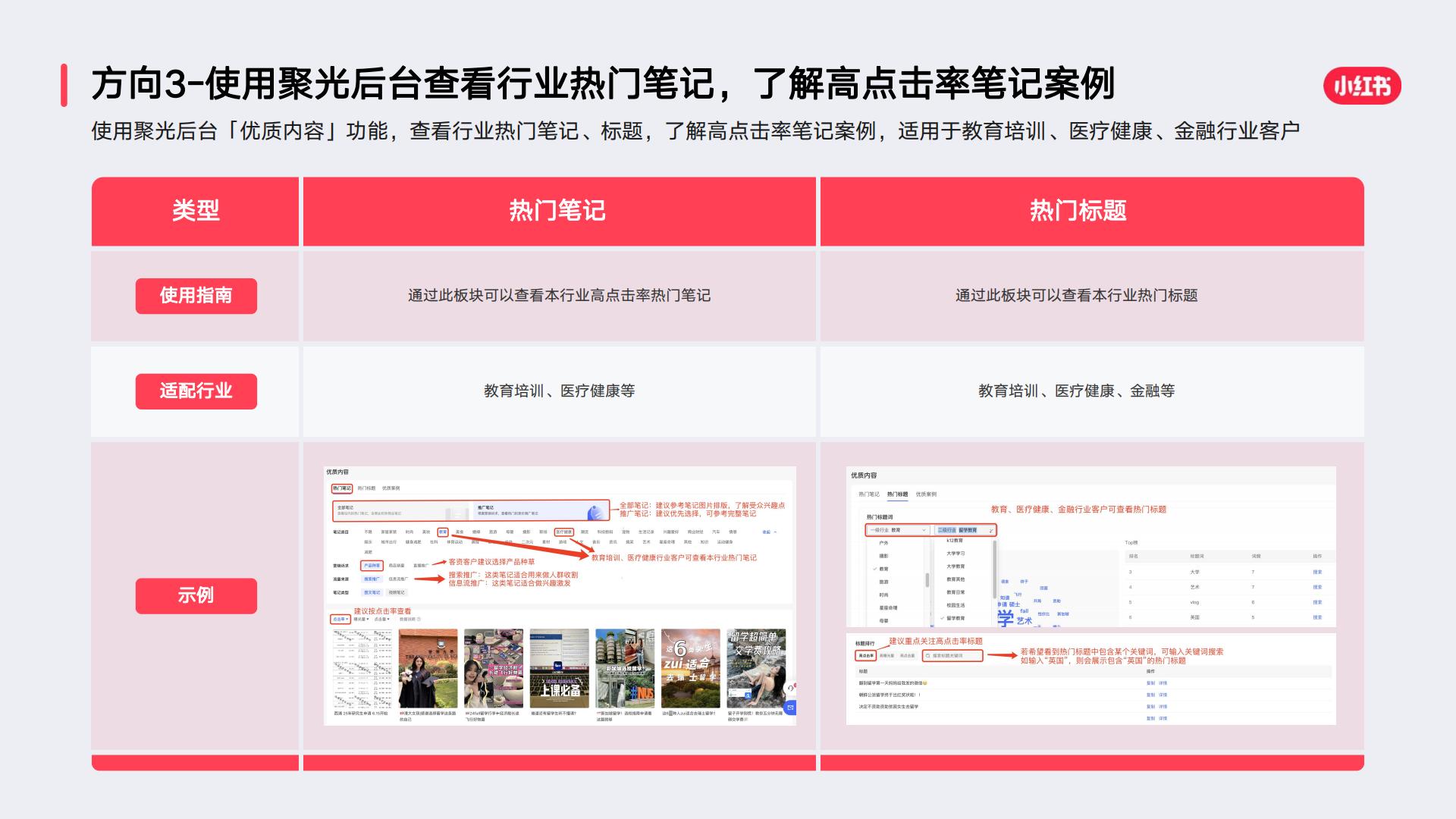
Task: Switch to the 热门标题 tab in the left screenshot
Action: (366, 488)
